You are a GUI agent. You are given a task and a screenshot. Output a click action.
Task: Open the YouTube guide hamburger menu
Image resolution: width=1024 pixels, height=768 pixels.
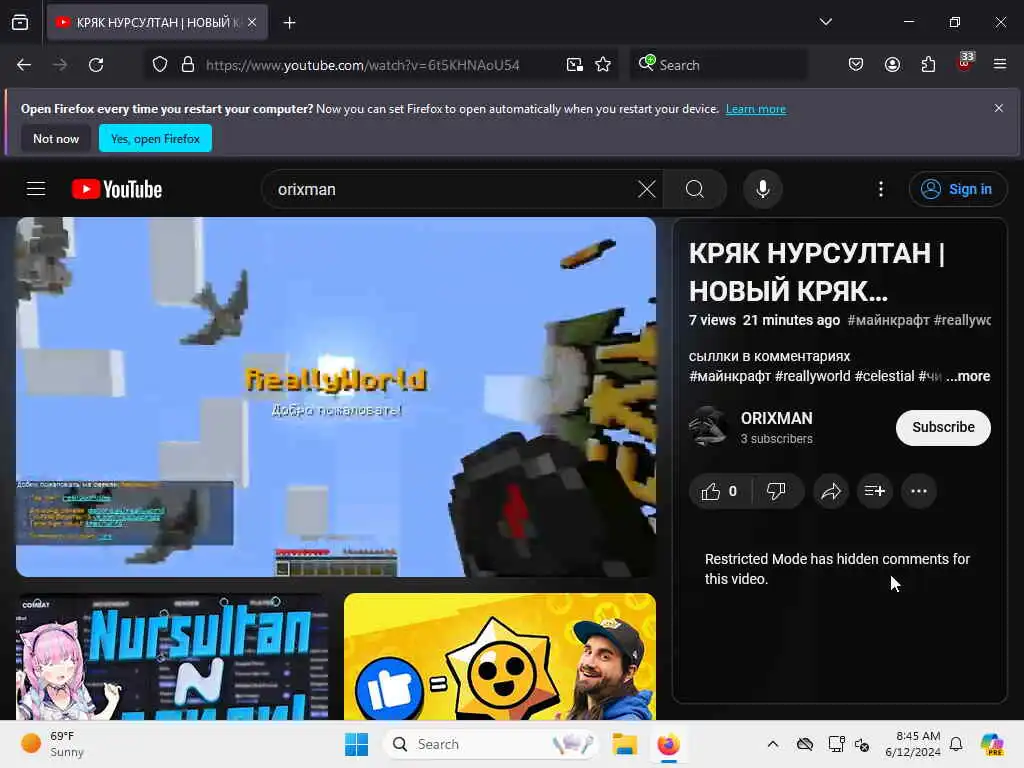(36, 189)
